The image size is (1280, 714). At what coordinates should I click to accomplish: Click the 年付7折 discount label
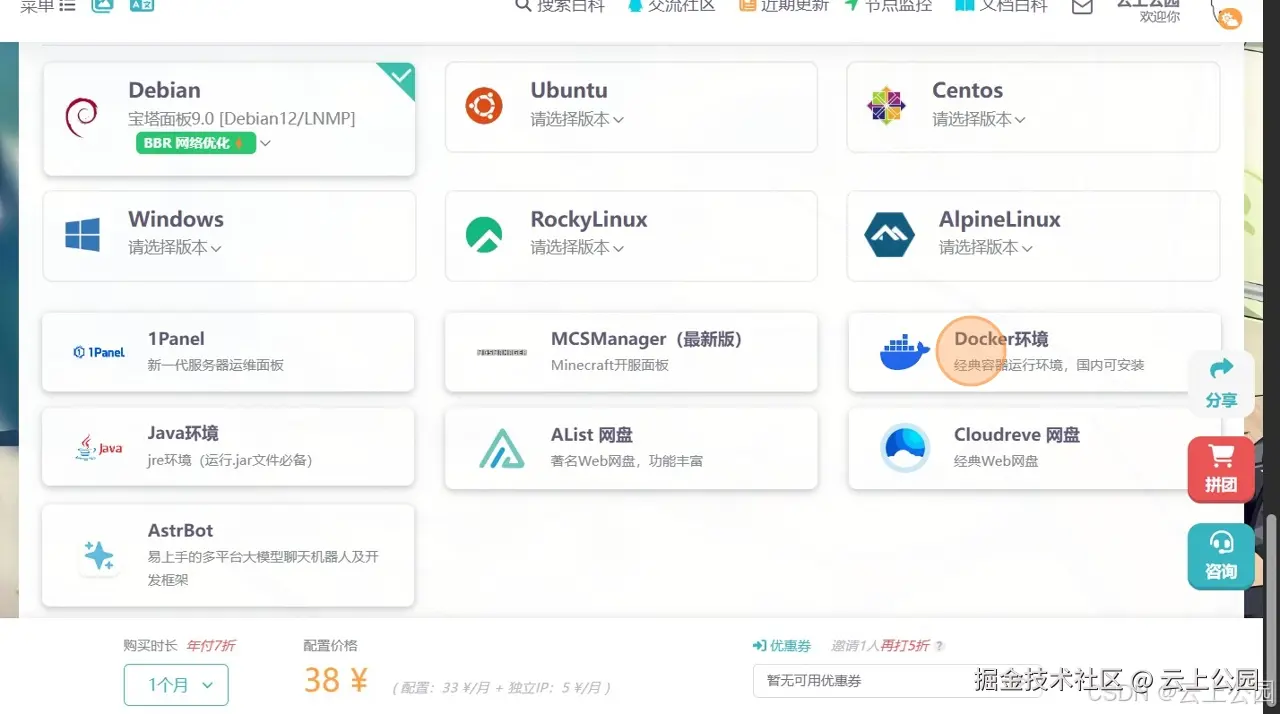[x=211, y=646]
